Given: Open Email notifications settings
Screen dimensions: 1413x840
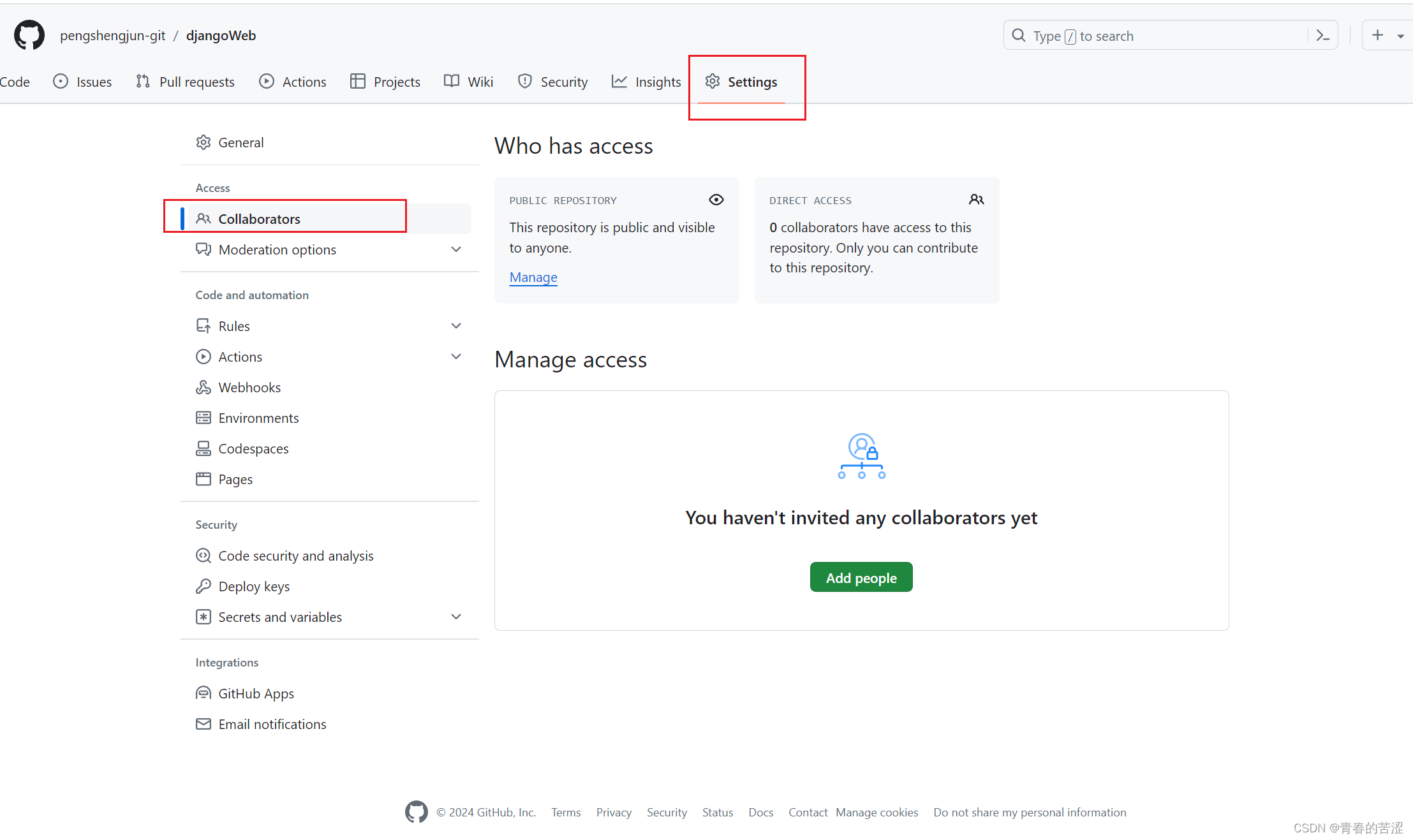Looking at the screenshot, I should (x=272, y=724).
